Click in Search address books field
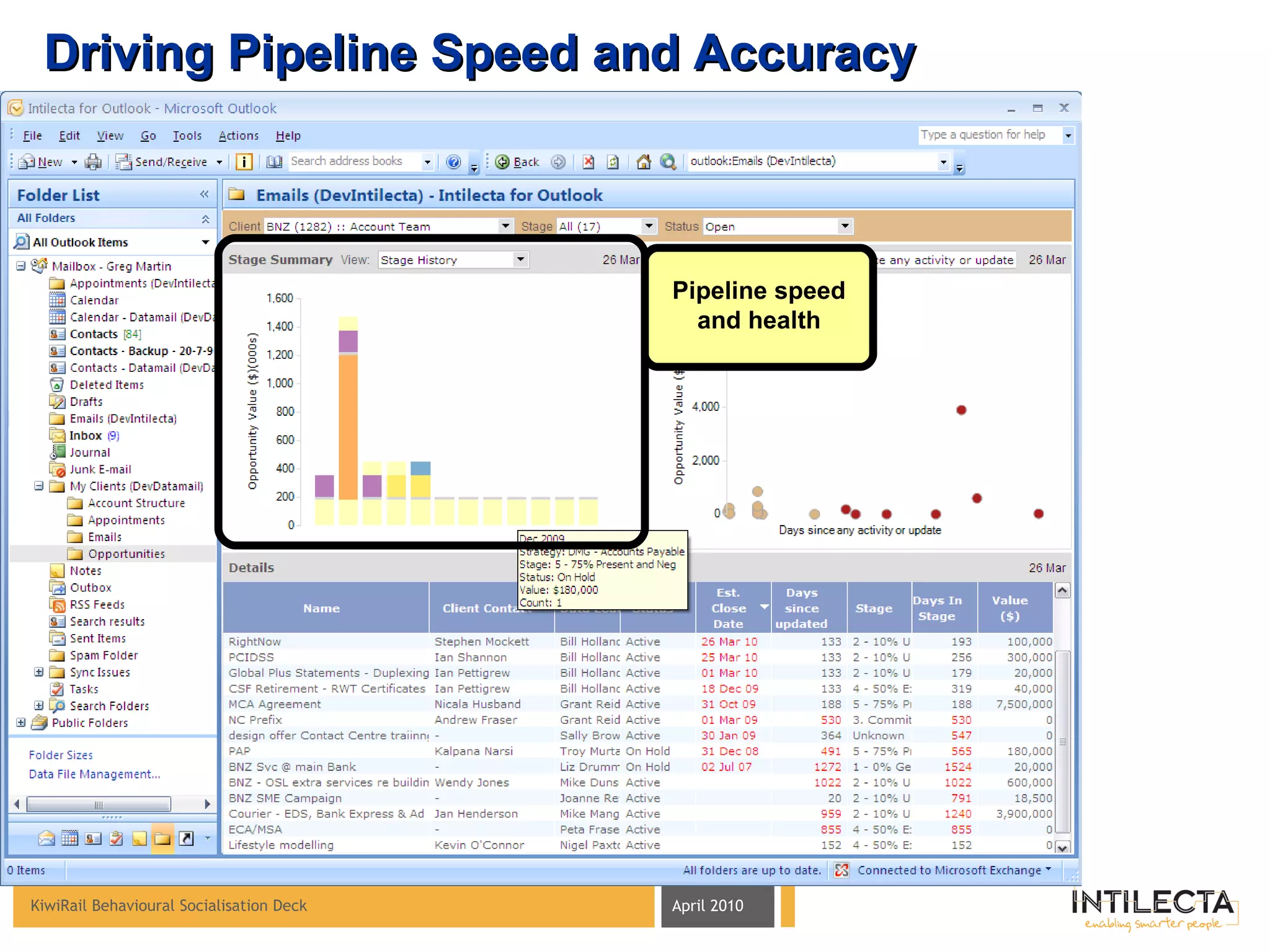The width and height of the screenshot is (1270, 952). [355, 161]
